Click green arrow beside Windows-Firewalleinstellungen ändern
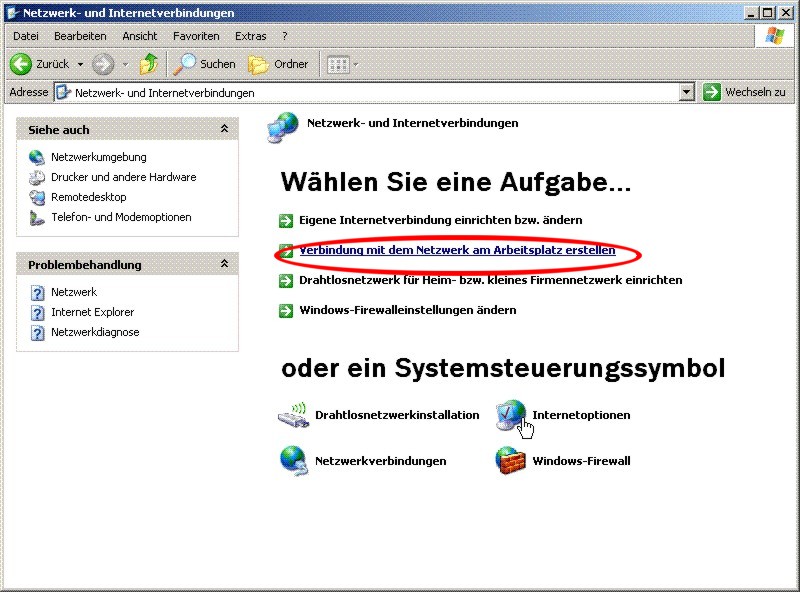Viewport: 800px width, 592px height. (286, 310)
